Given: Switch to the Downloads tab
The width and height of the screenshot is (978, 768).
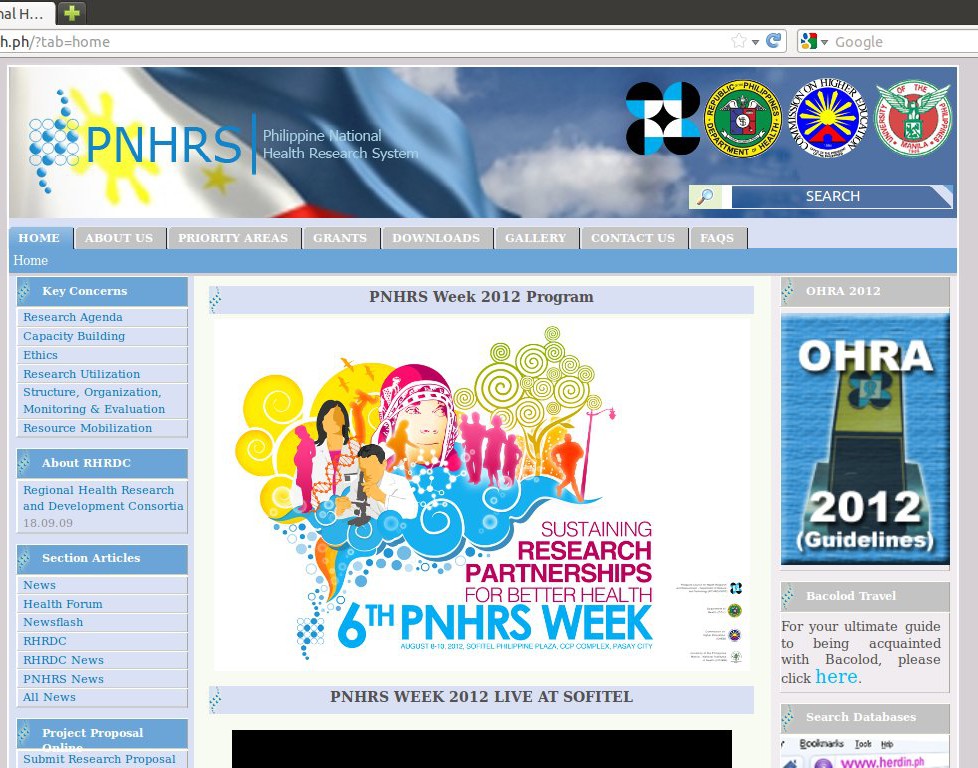Looking at the screenshot, I should point(436,238).
